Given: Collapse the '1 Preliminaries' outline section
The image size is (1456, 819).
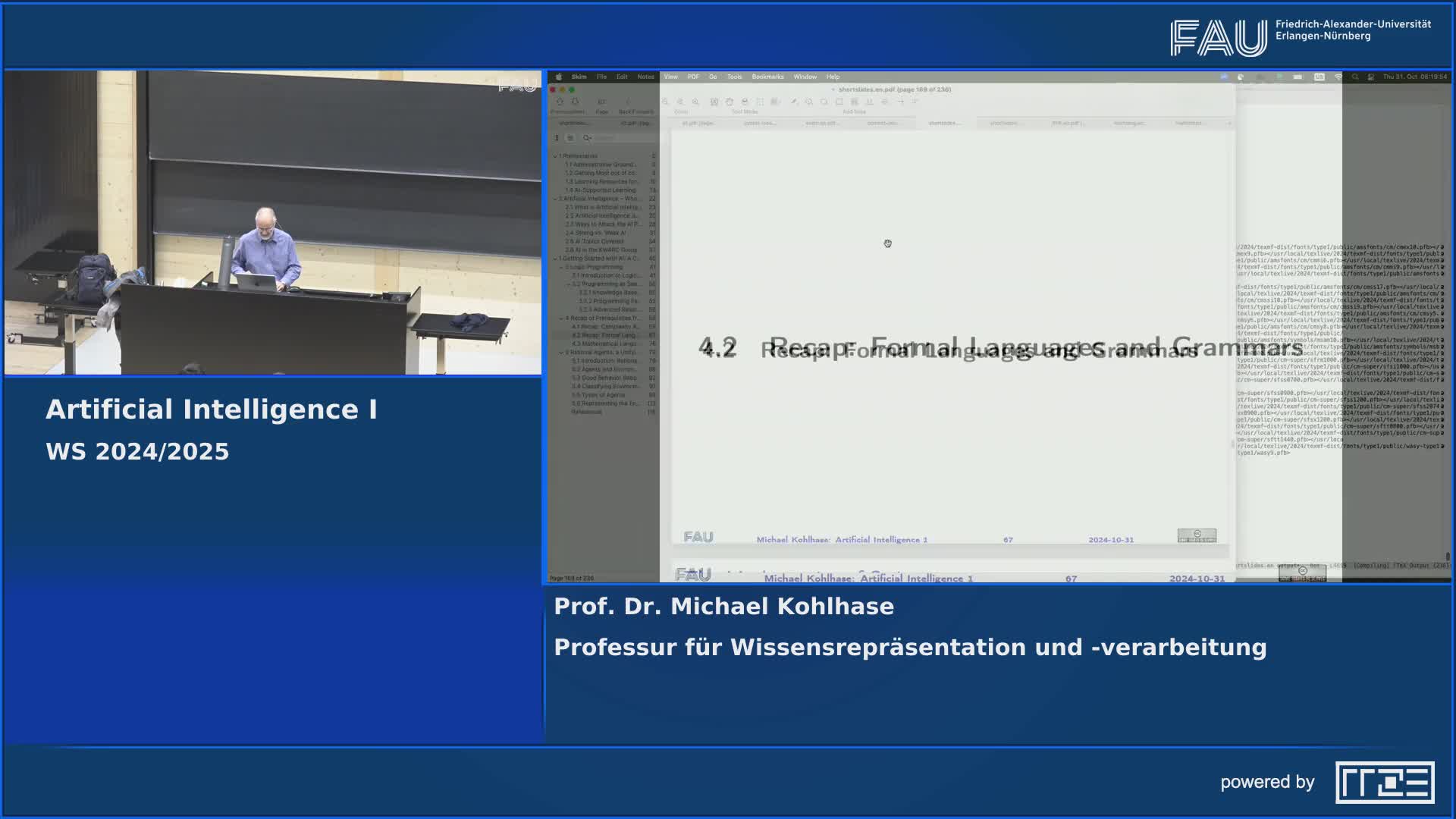Looking at the screenshot, I should pos(555,156).
